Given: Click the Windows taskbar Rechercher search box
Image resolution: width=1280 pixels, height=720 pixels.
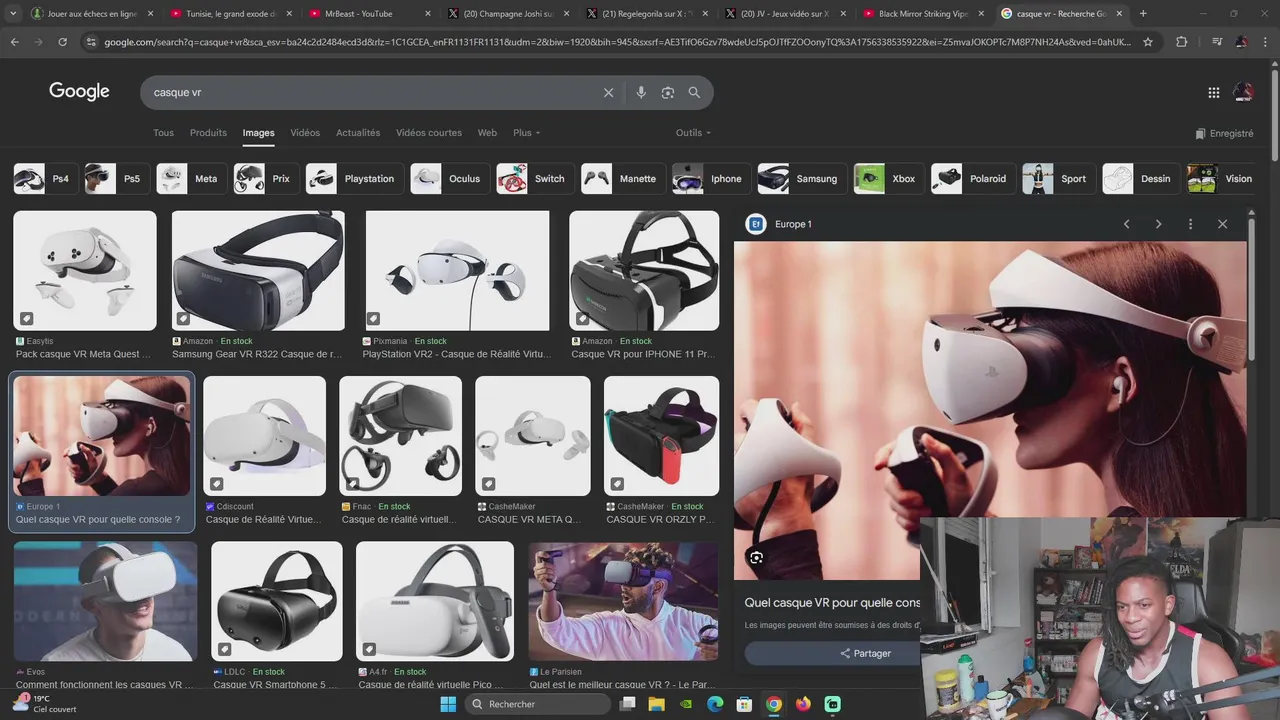Looking at the screenshot, I should tap(538, 704).
